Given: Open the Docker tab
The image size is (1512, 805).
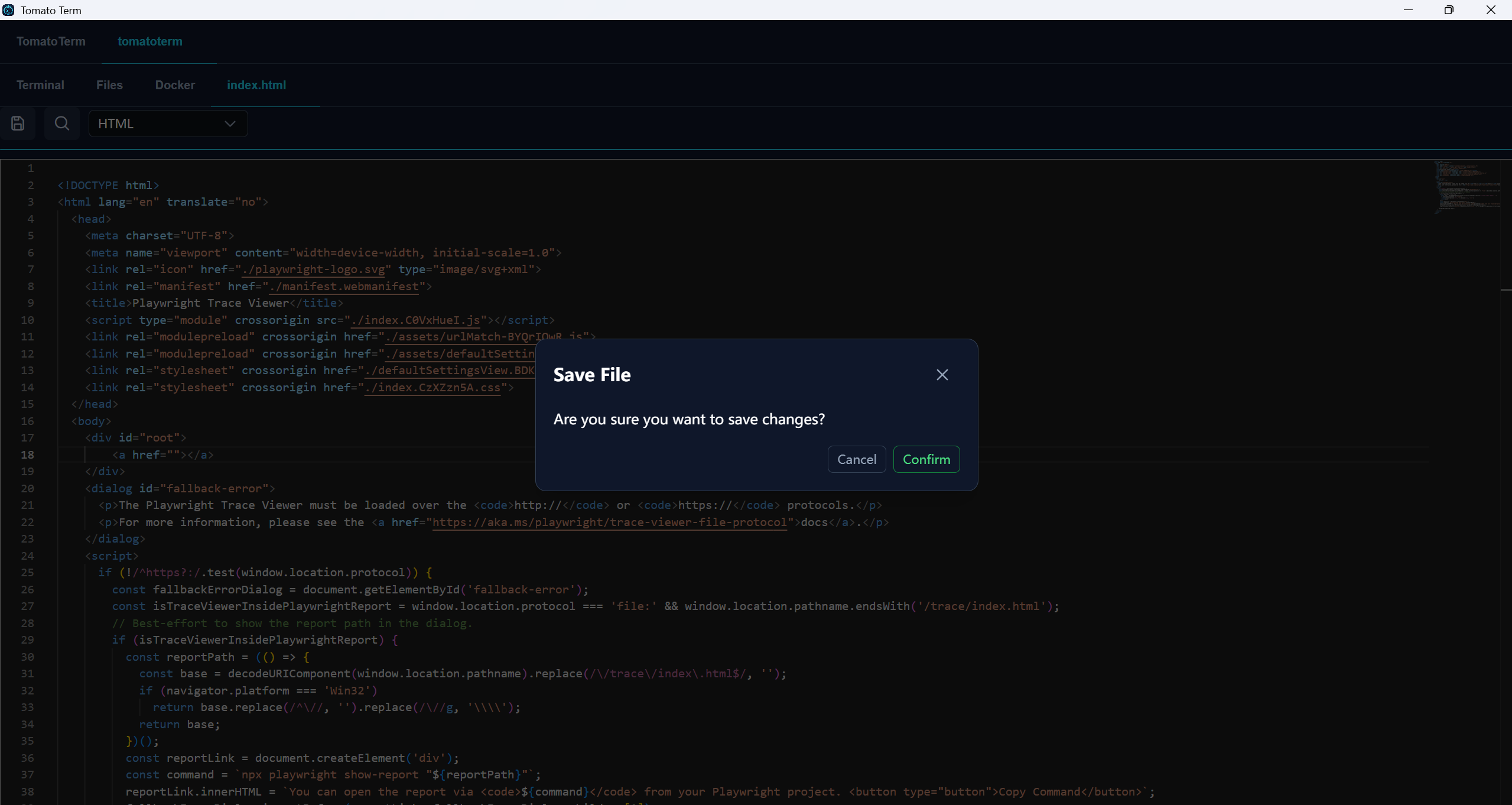Looking at the screenshot, I should pyautogui.click(x=175, y=85).
